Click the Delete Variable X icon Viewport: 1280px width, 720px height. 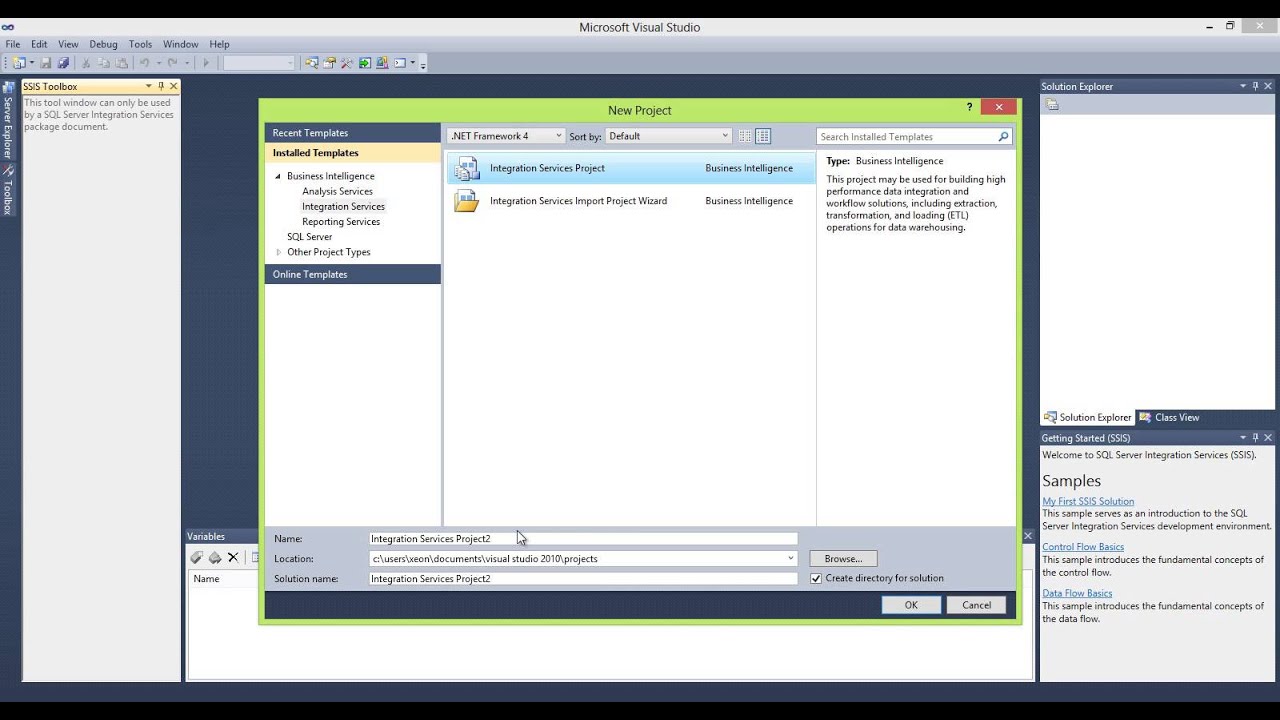[233, 557]
